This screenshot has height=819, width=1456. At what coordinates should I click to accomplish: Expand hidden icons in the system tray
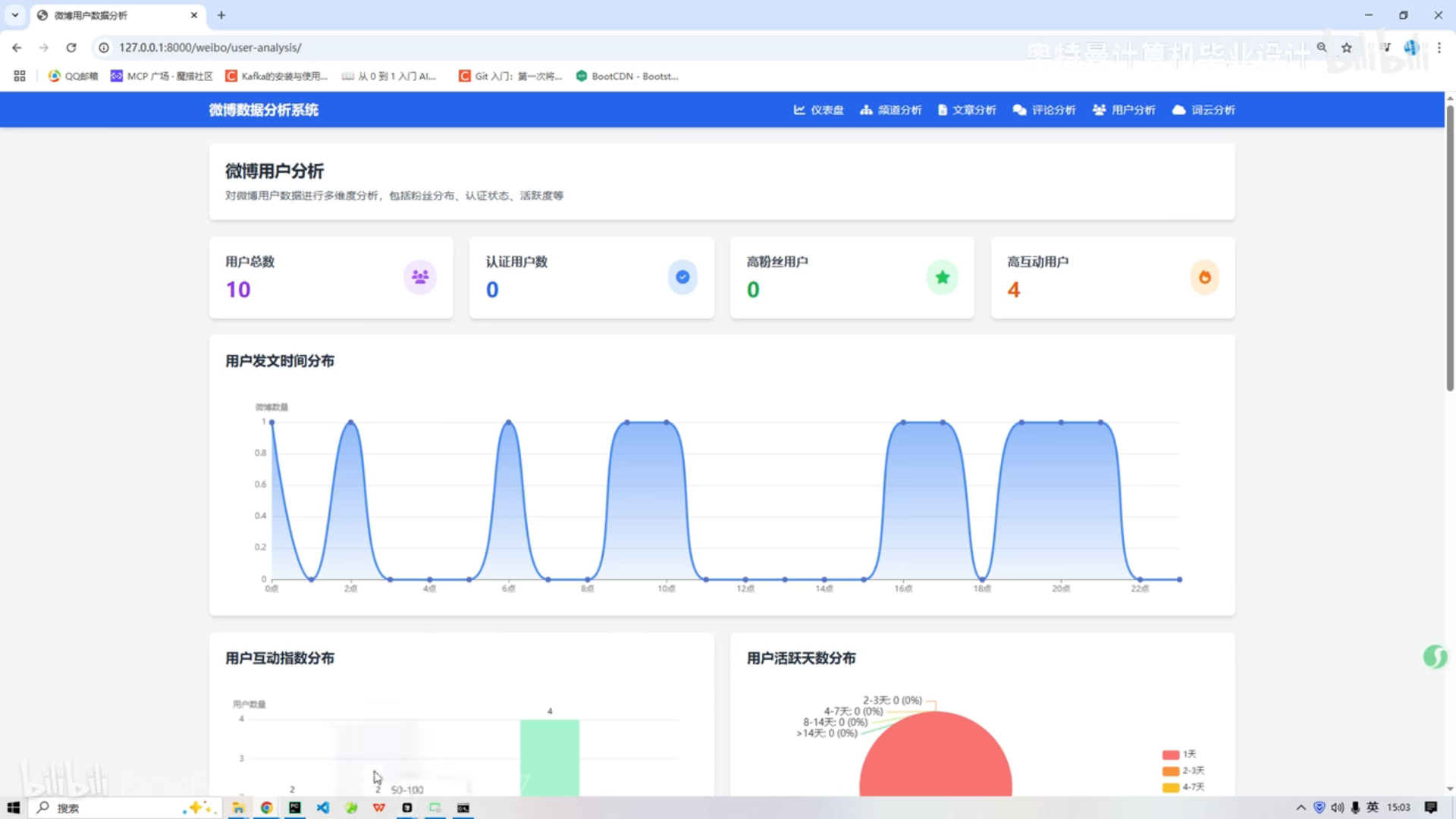1301,808
